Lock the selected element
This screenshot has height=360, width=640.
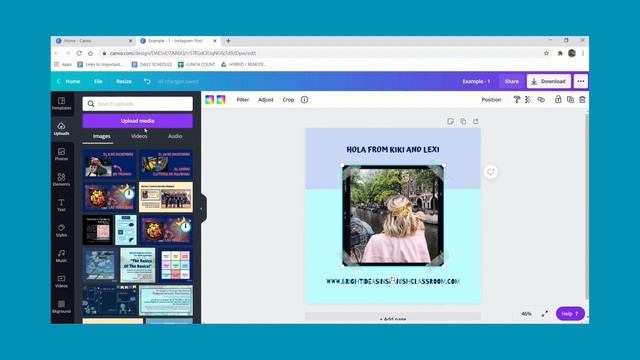point(558,99)
